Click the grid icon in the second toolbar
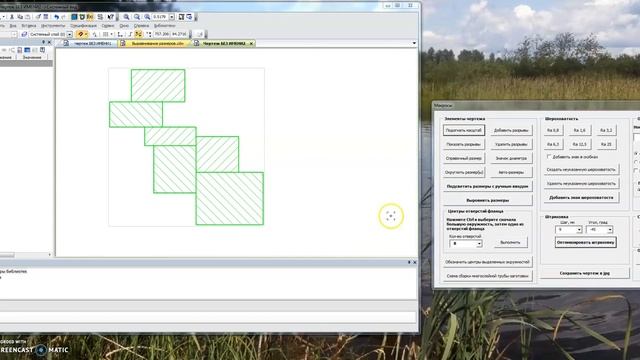Viewport: 640px width, 360px height. (105, 34)
